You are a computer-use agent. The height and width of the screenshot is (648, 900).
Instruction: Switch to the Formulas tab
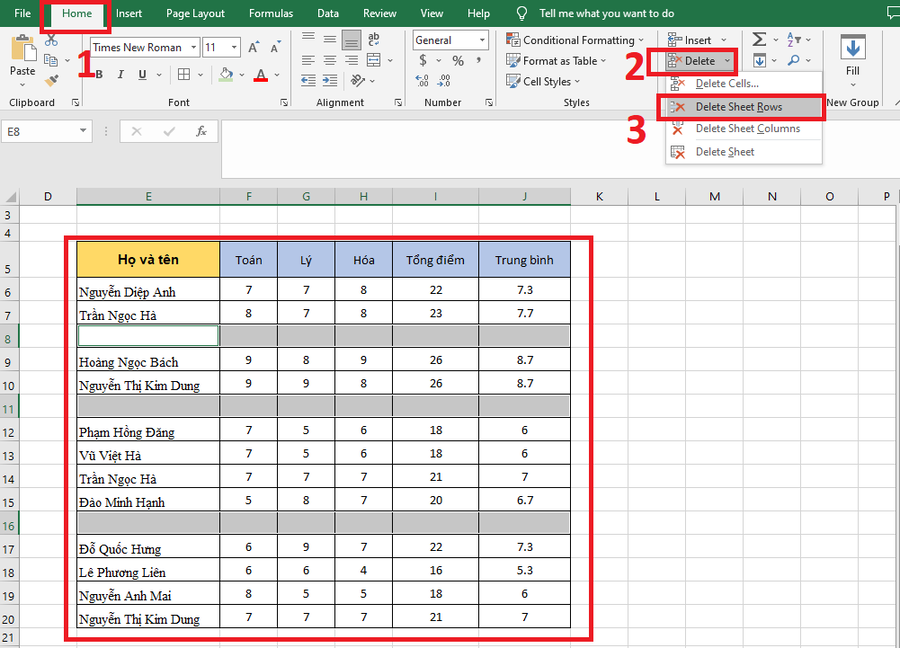pos(271,13)
